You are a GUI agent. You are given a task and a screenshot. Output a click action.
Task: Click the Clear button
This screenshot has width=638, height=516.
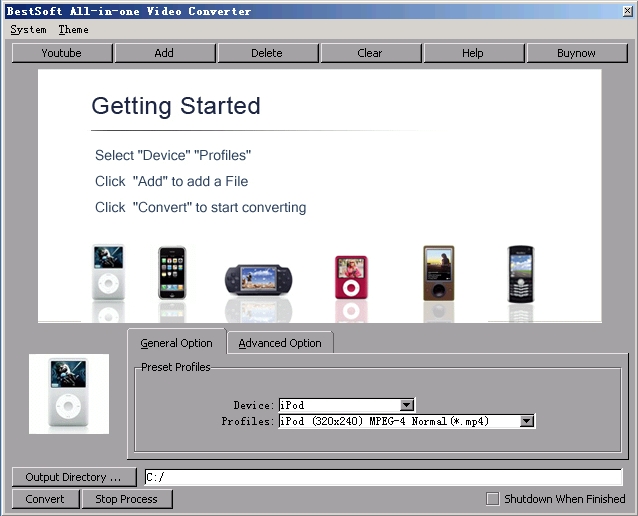371,53
